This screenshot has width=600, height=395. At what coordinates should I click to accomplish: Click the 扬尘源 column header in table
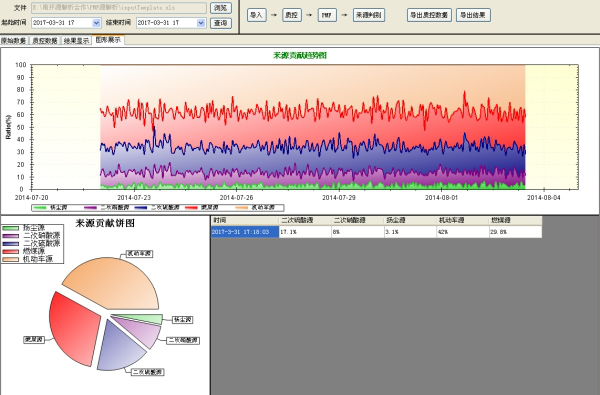[x=411, y=220]
